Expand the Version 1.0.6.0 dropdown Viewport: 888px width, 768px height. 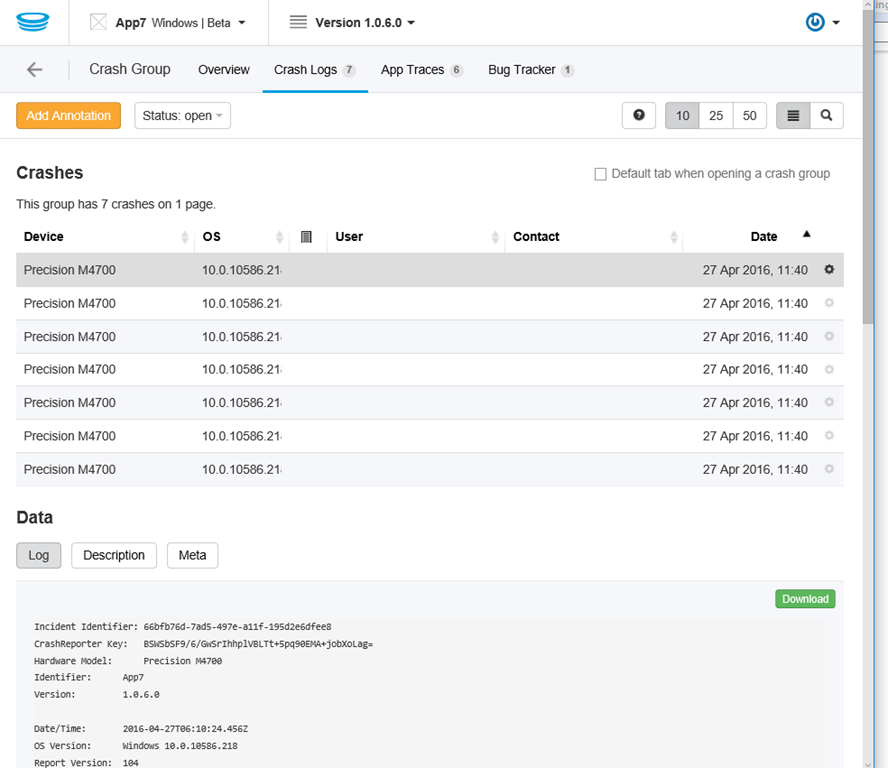[352, 22]
